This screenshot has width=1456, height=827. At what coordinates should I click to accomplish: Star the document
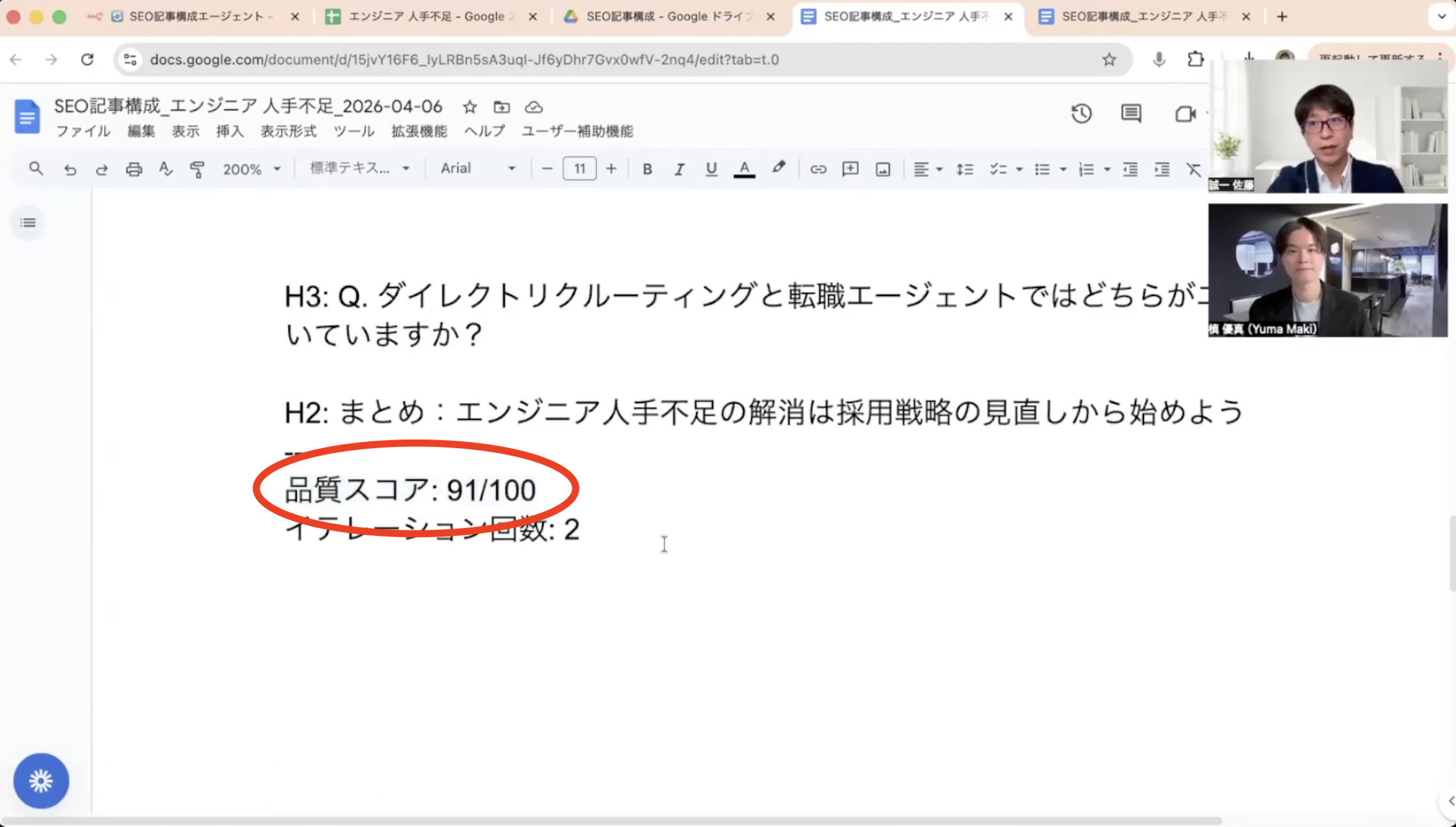470,107
